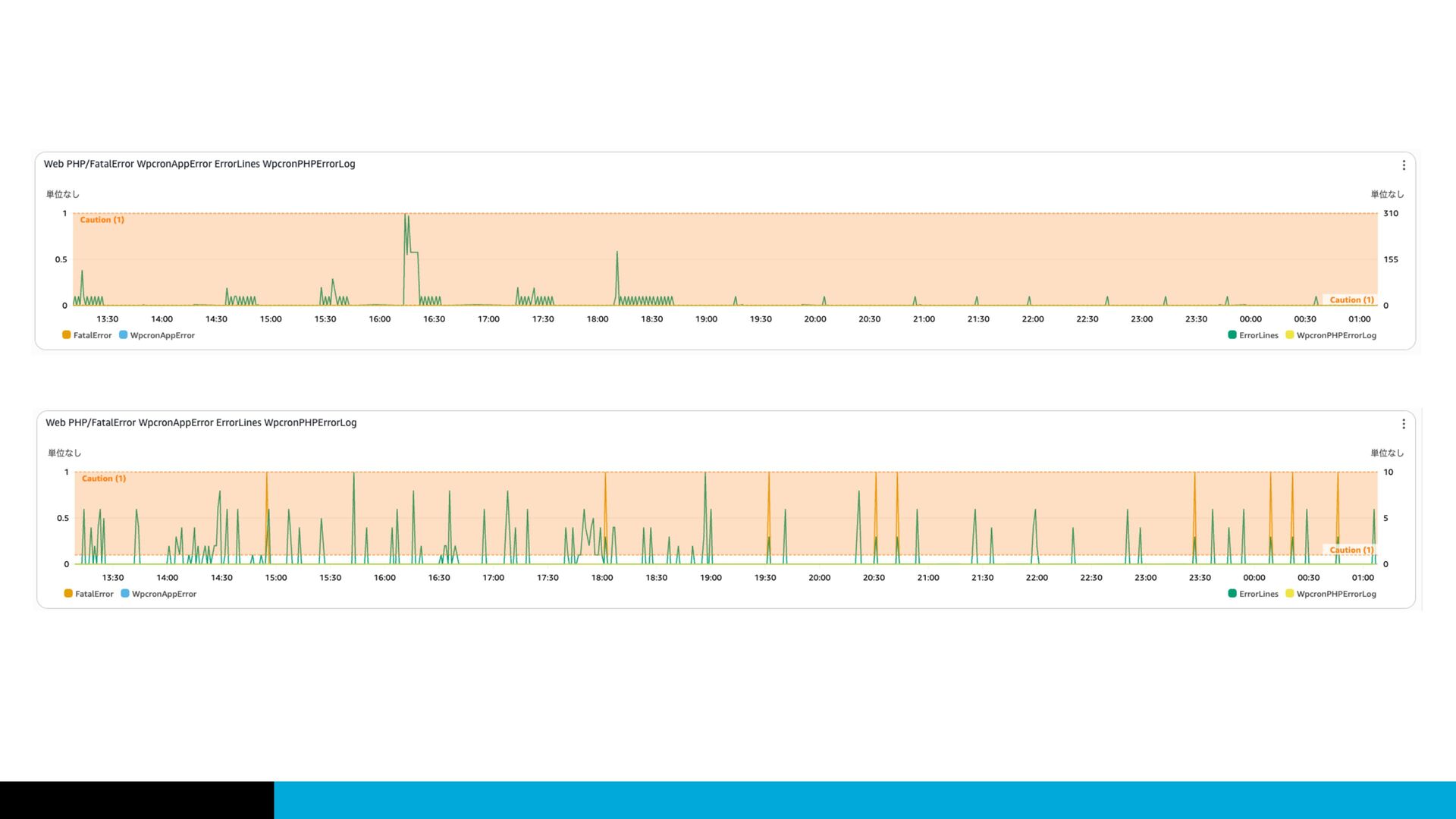Toggle WpcronAppError legend in top chart
This screenshot has width=1456, height=819.
point(162,335)
